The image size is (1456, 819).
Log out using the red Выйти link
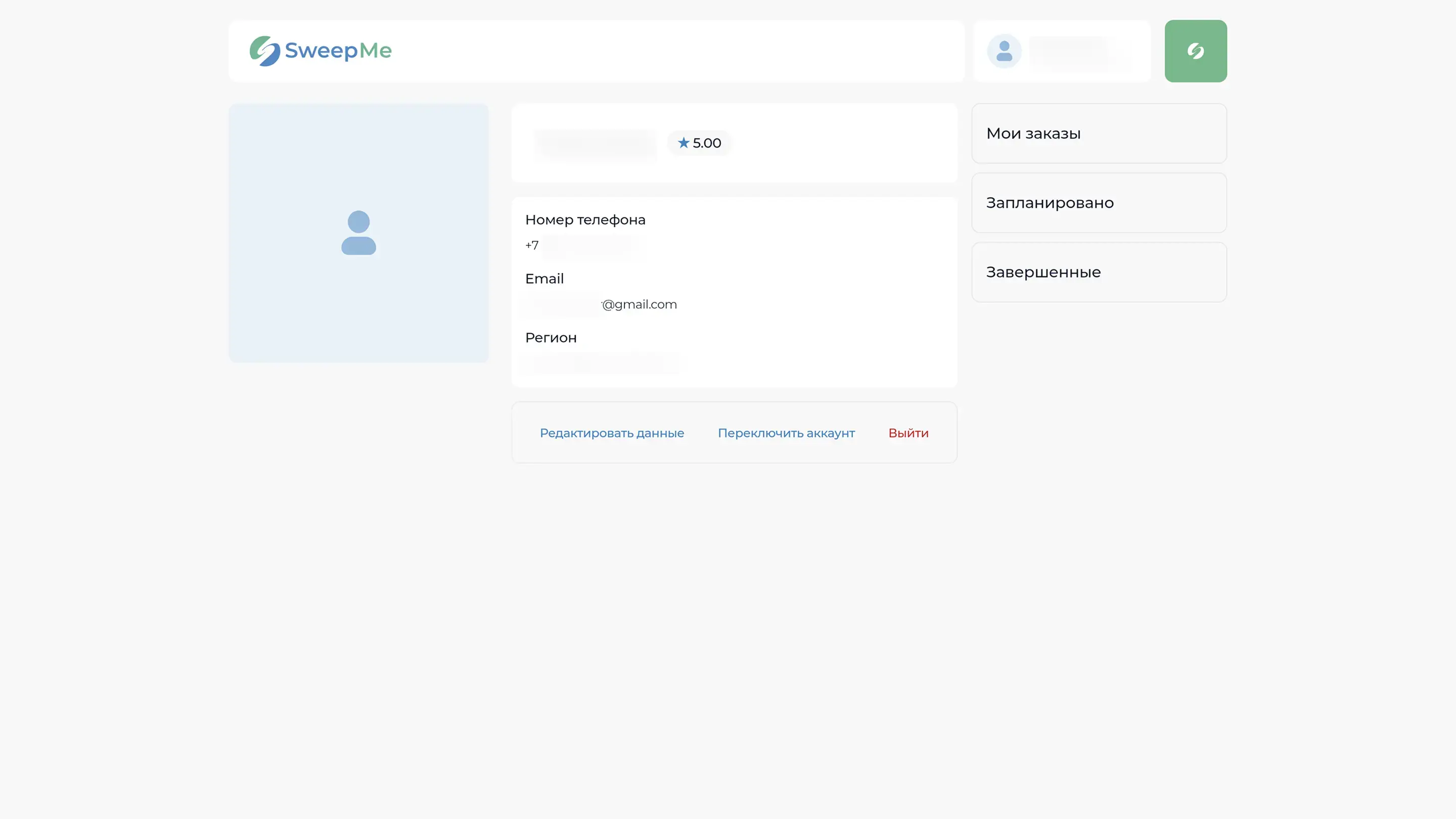(908, 433)
